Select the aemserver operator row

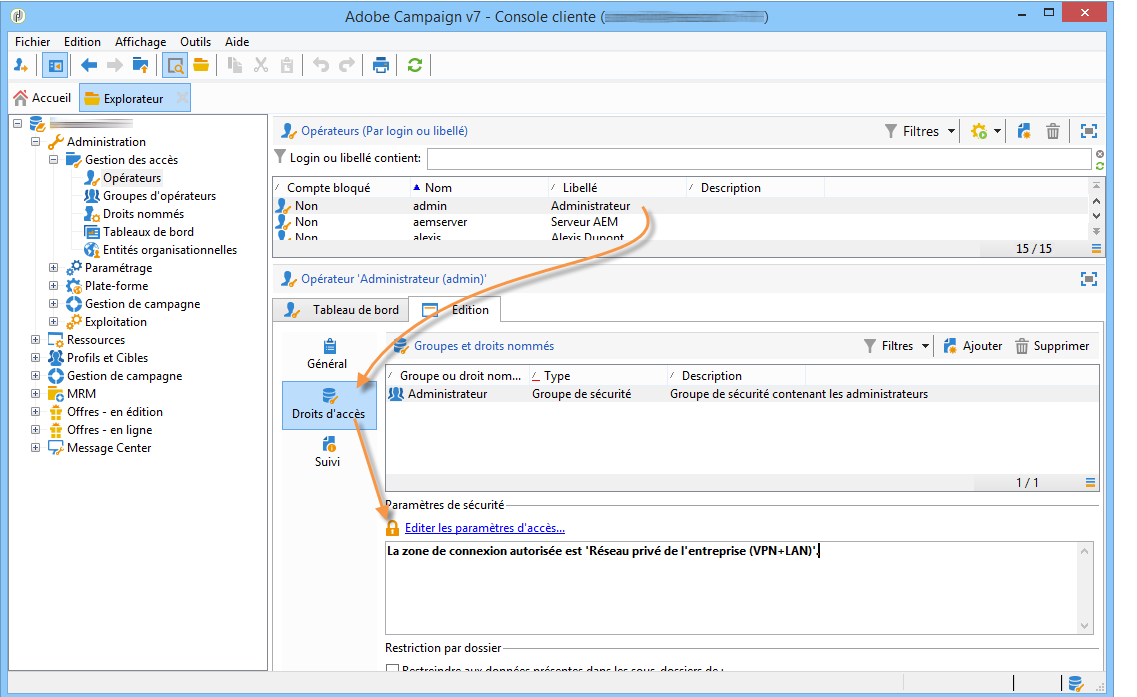pyautogui.click(x=682, y=222)
